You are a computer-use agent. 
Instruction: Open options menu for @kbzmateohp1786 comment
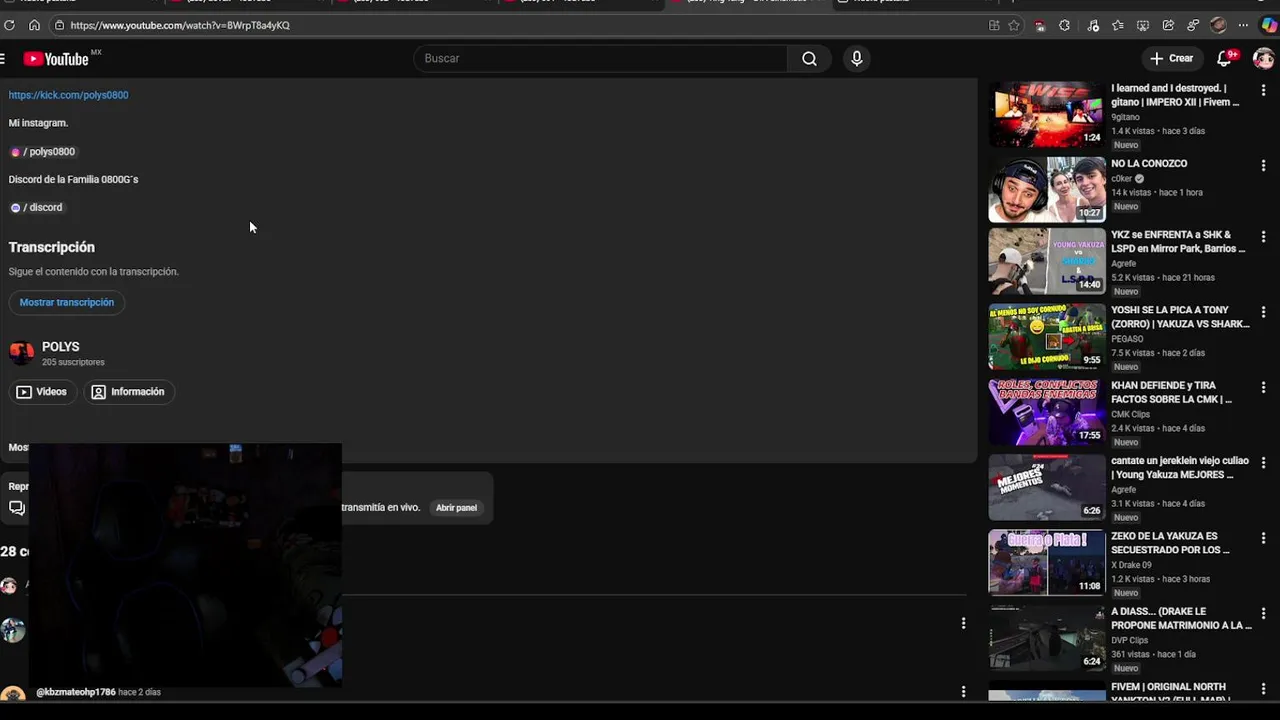(963, 691)
